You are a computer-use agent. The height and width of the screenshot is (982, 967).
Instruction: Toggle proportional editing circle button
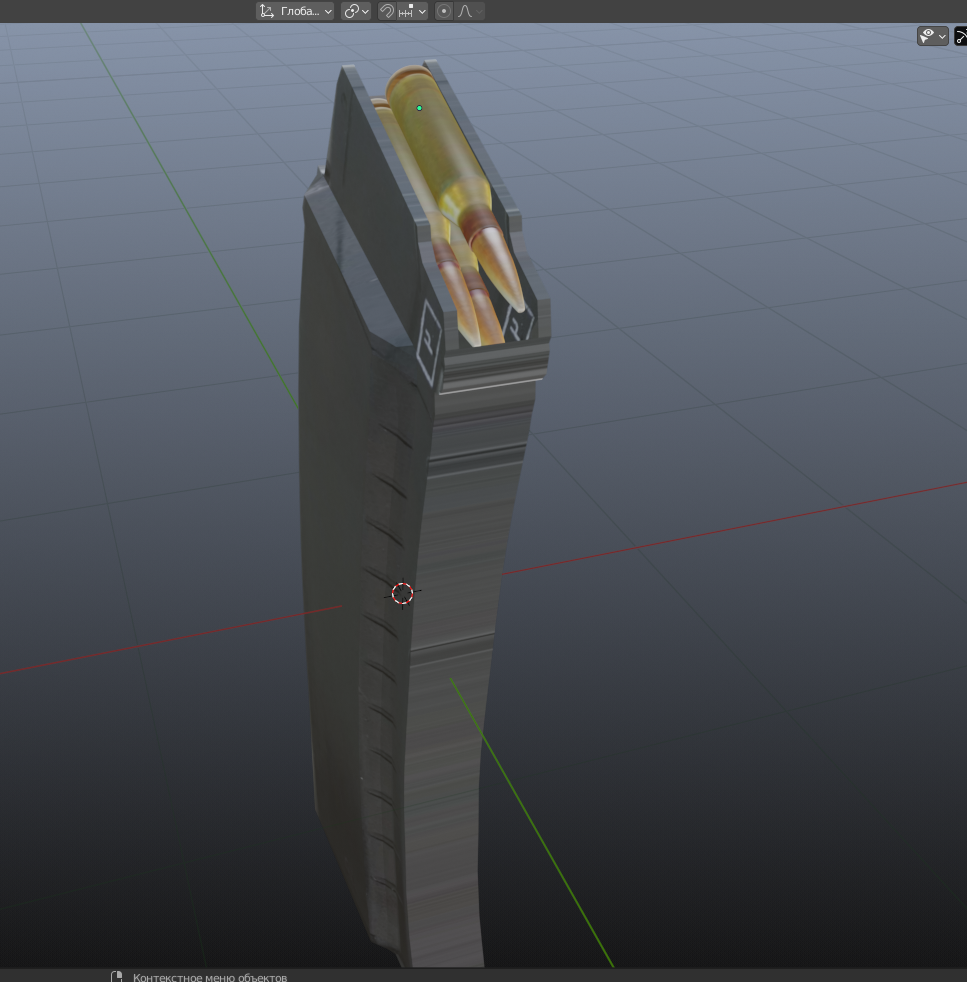(444, 11)
